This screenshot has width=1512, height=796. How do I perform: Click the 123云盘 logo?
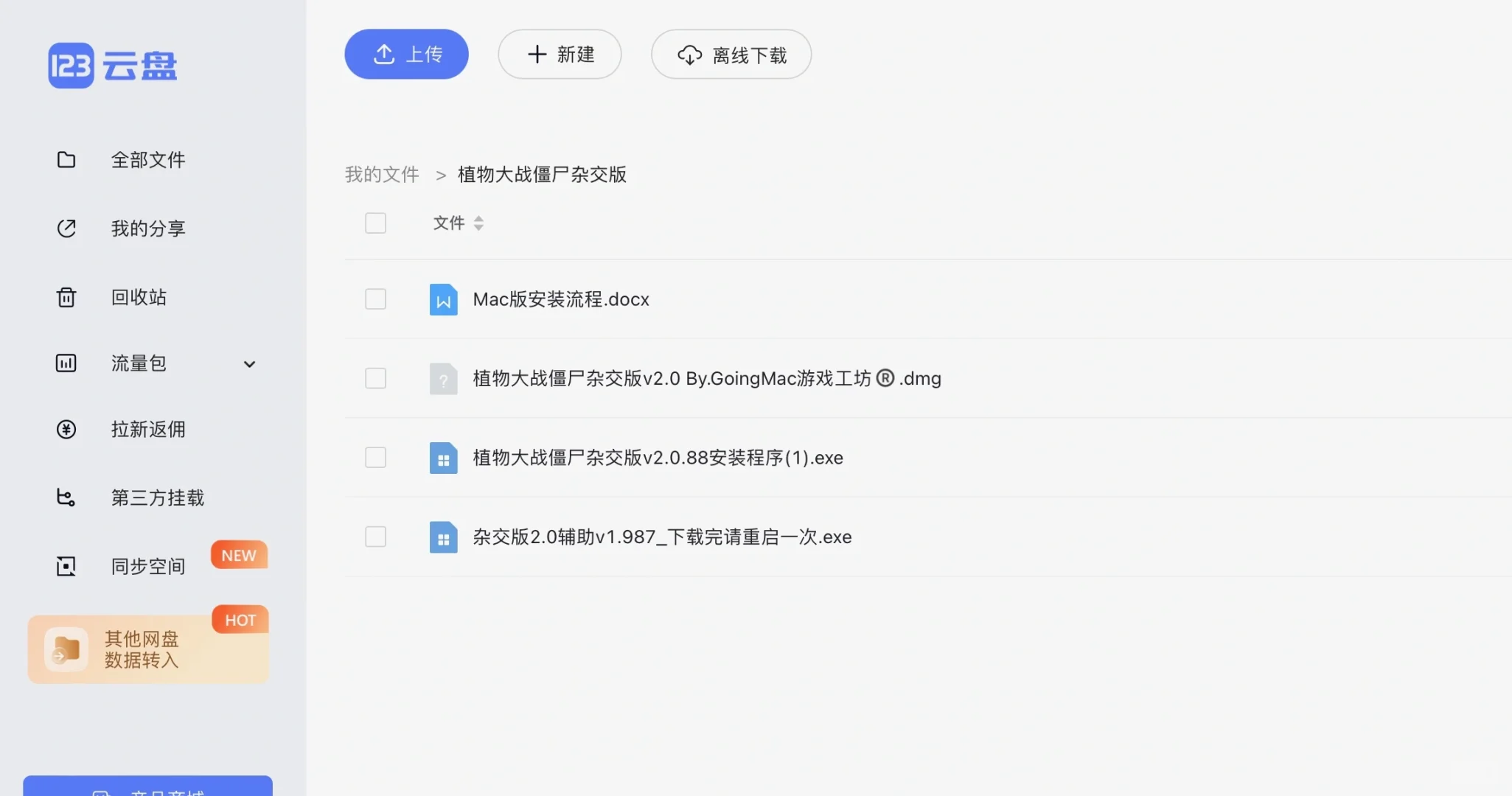111,65
